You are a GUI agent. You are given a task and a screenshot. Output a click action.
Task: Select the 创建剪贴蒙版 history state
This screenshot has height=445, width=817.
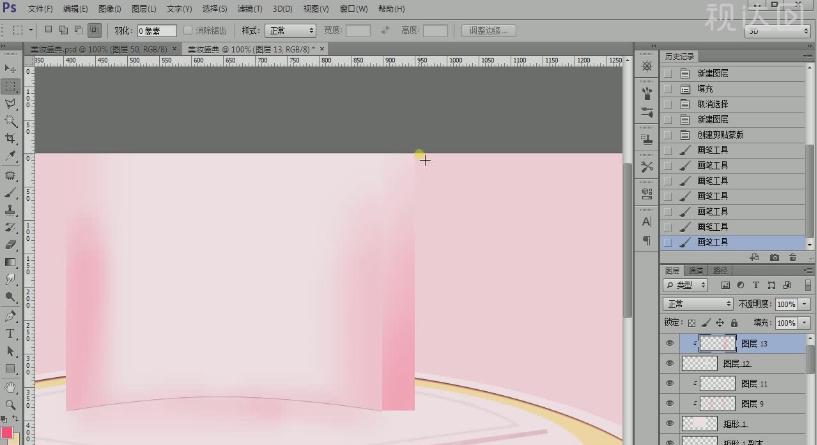(x=719, y=134)
